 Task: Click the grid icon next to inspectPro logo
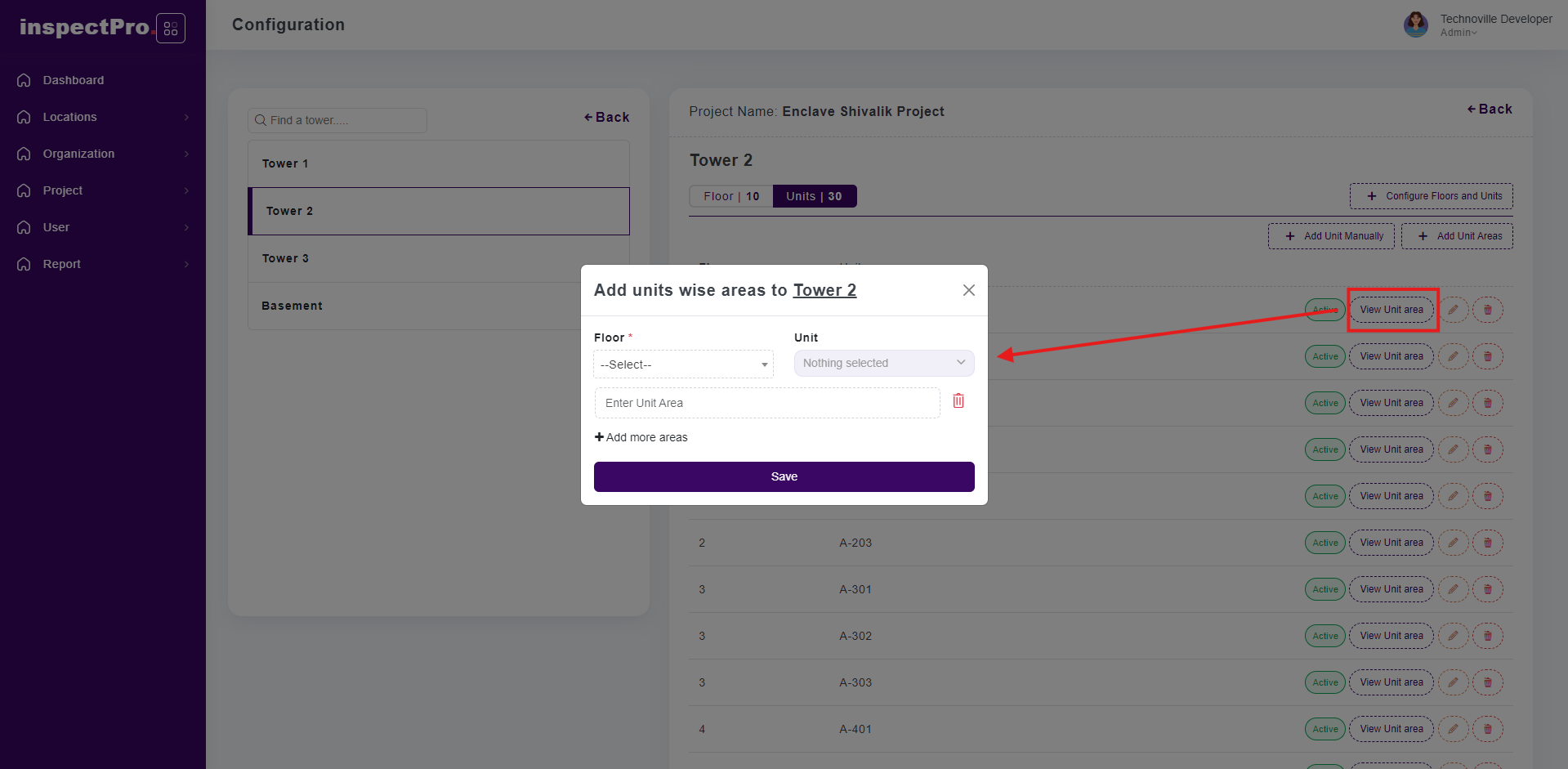[x=171, y=29]
